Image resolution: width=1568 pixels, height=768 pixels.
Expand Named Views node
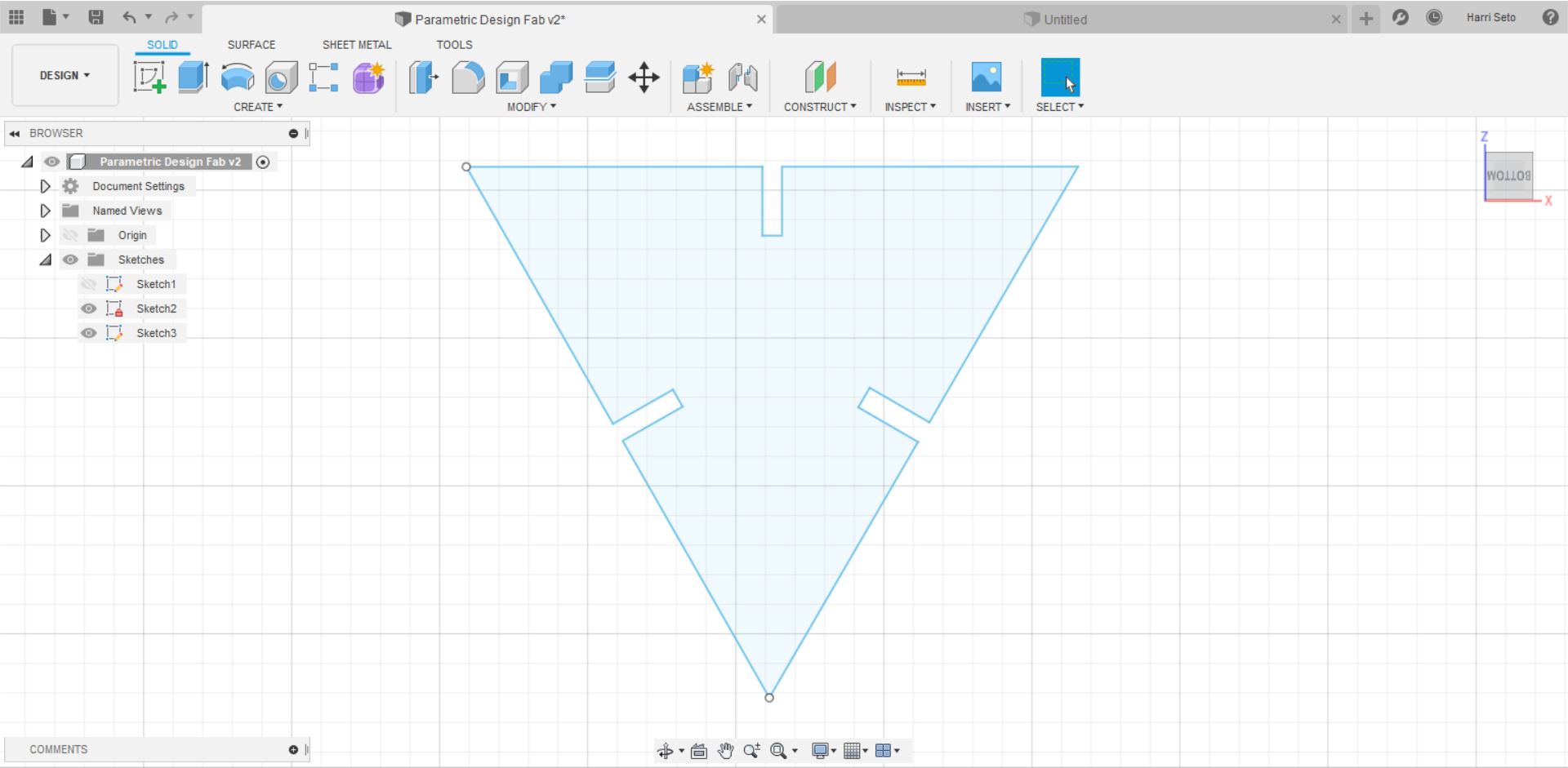tap(46, 211)
